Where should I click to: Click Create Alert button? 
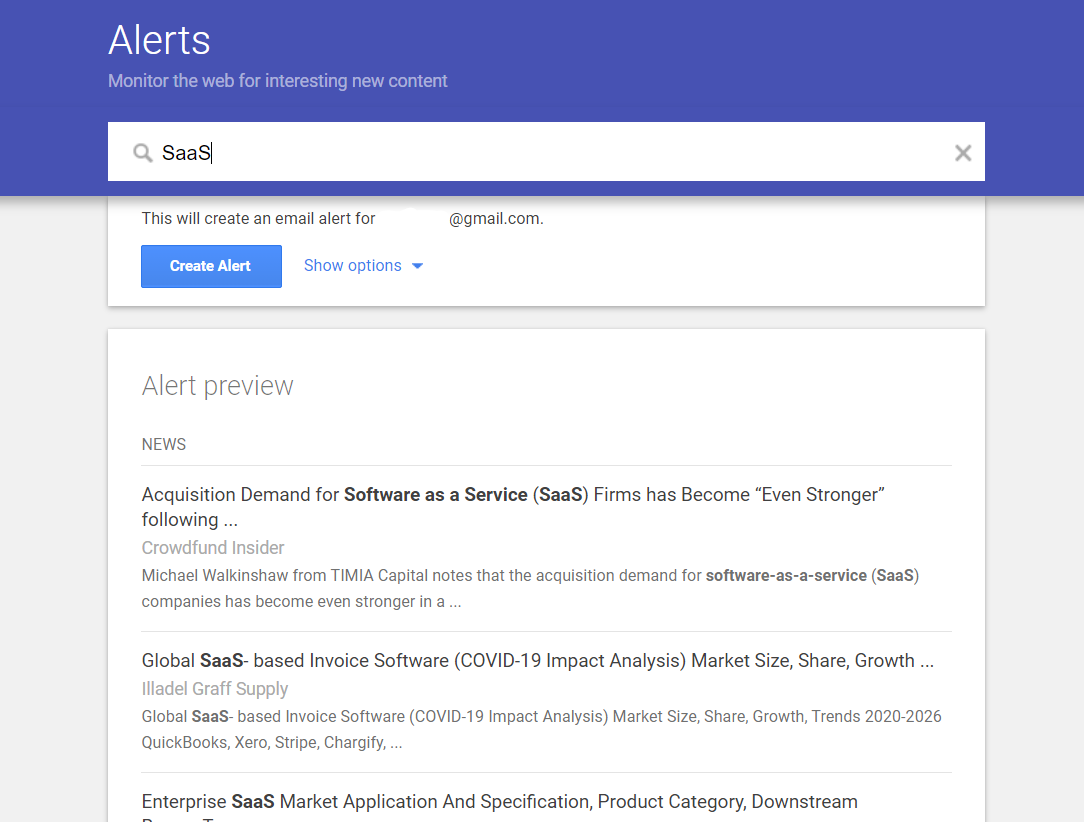[x=211, y=266]
